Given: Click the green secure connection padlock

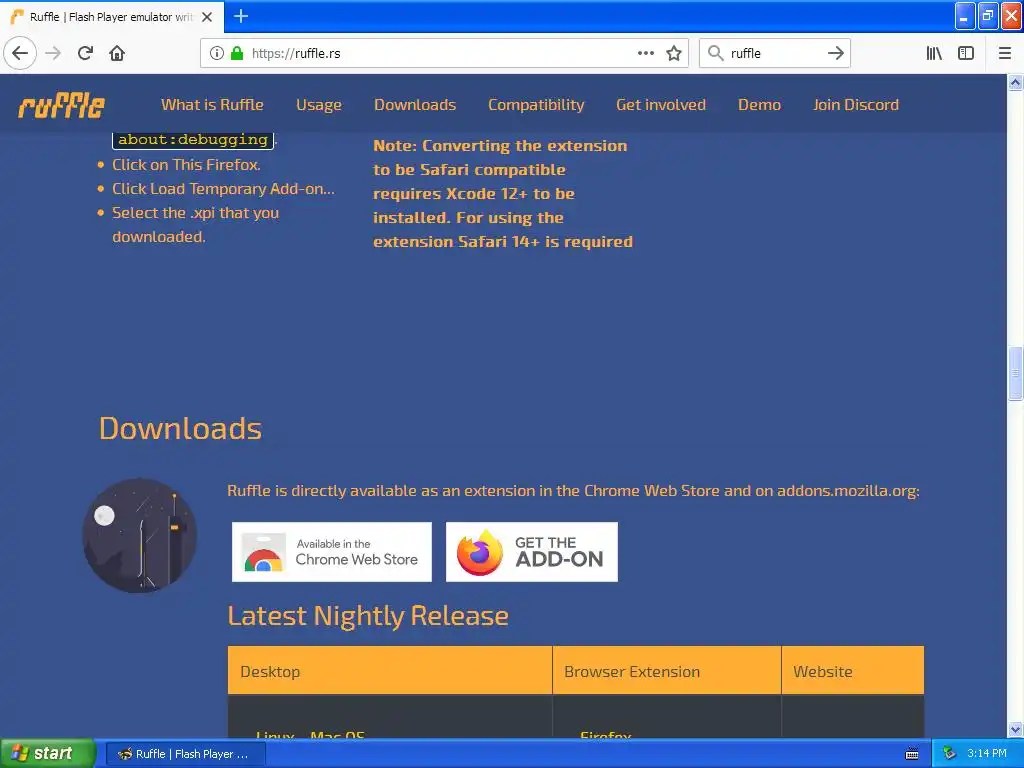Looking at the screenshot, I should tap(237, 53).
